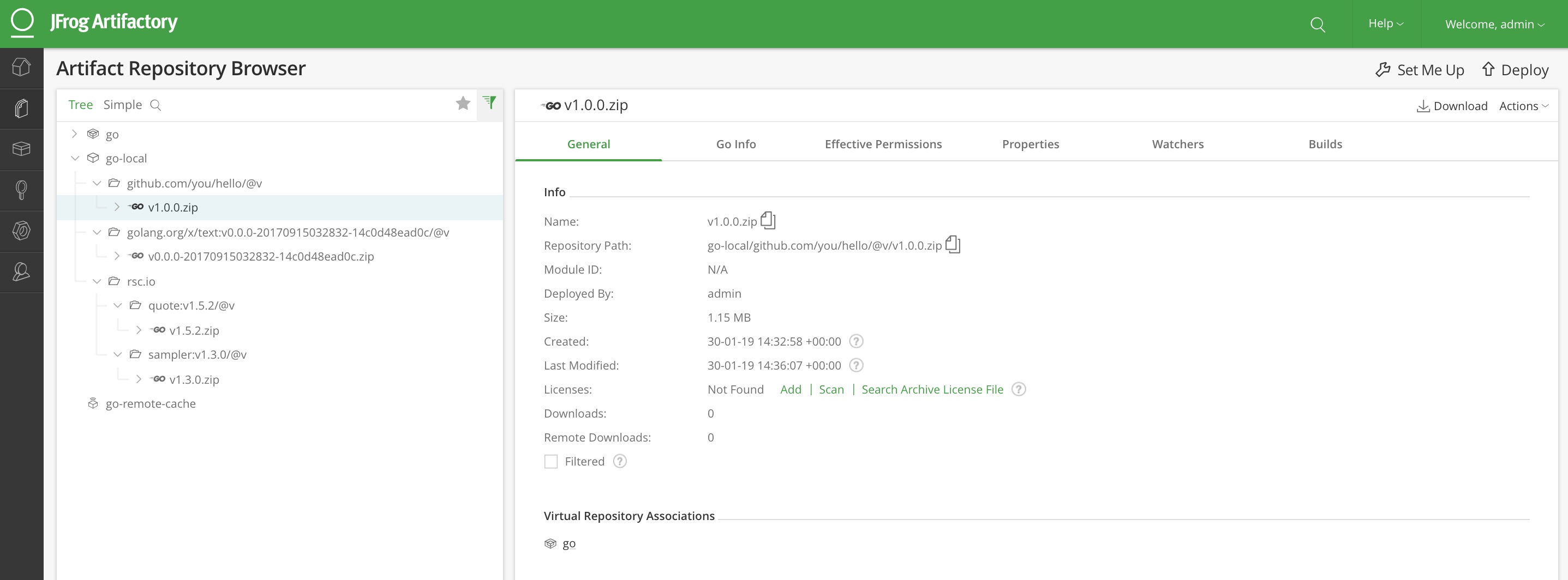Click the favorites star icon in tree panel
The image size is (1568, 580).
pyautogui.click(x=463, y=104)
